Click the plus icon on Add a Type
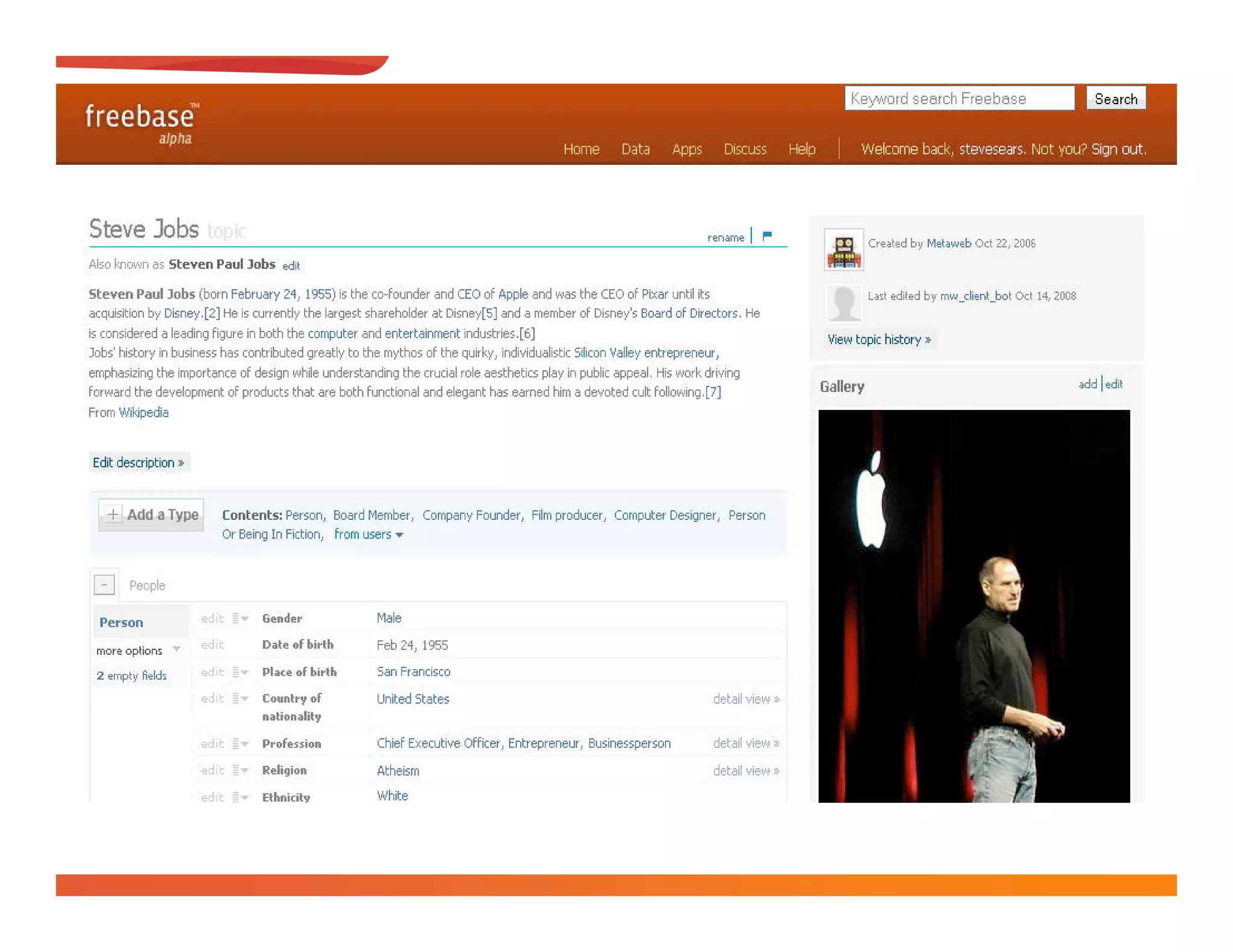1233x952 pixels. tap(113, 515)
